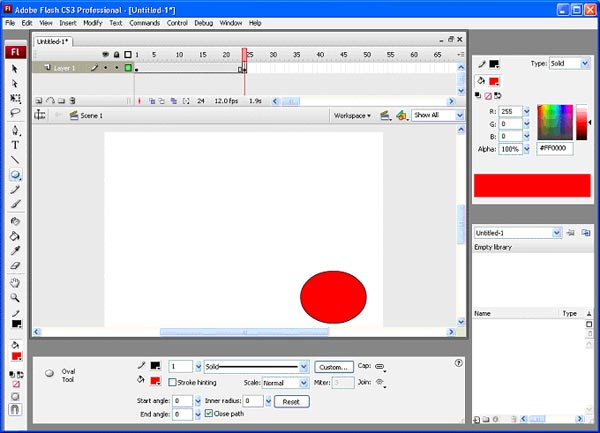Screen dimensions: 600x433
Task: Select the Lasso tool
Action: pos(15,114)
